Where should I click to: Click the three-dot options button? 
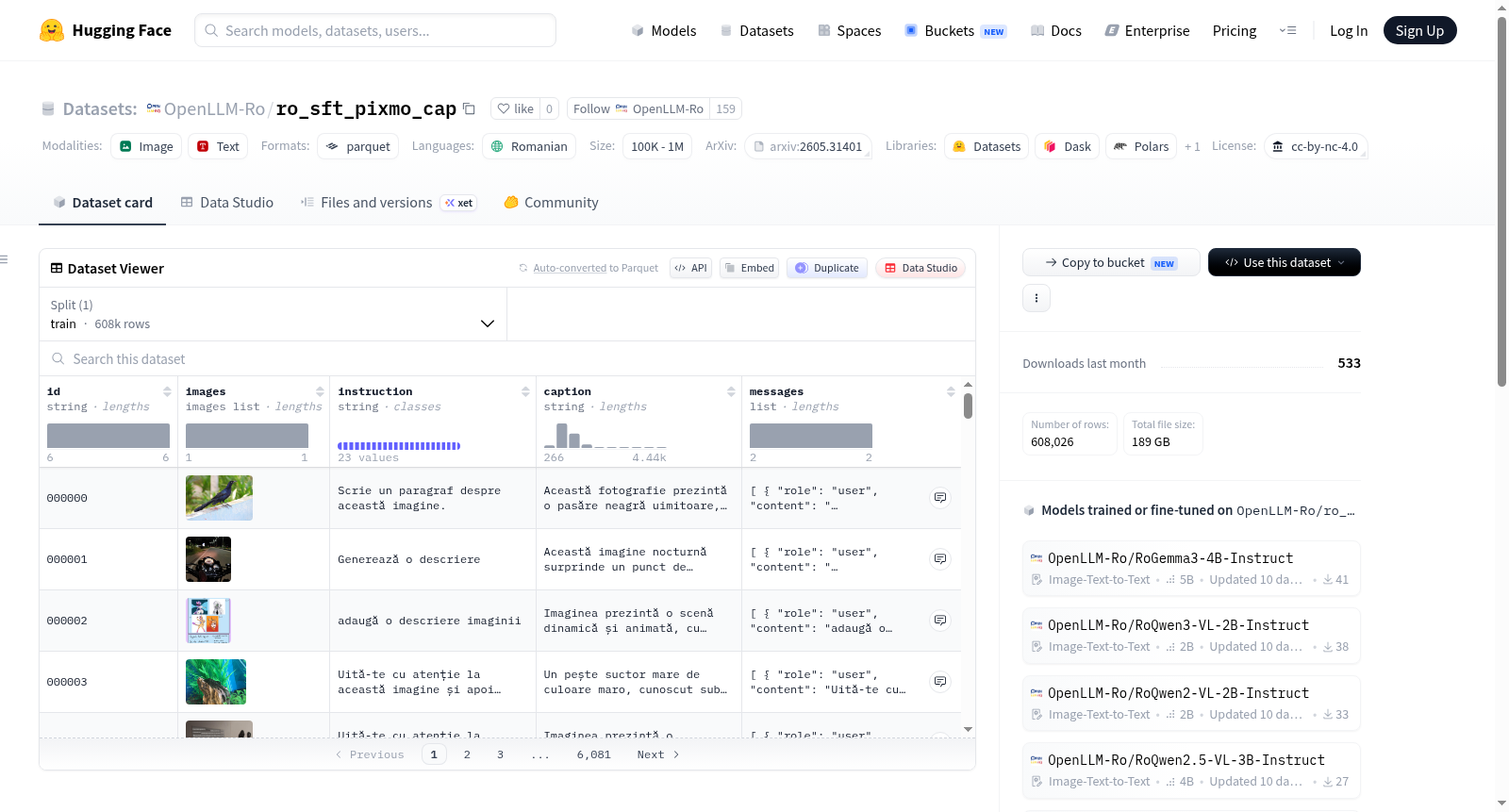point(1036,298)
